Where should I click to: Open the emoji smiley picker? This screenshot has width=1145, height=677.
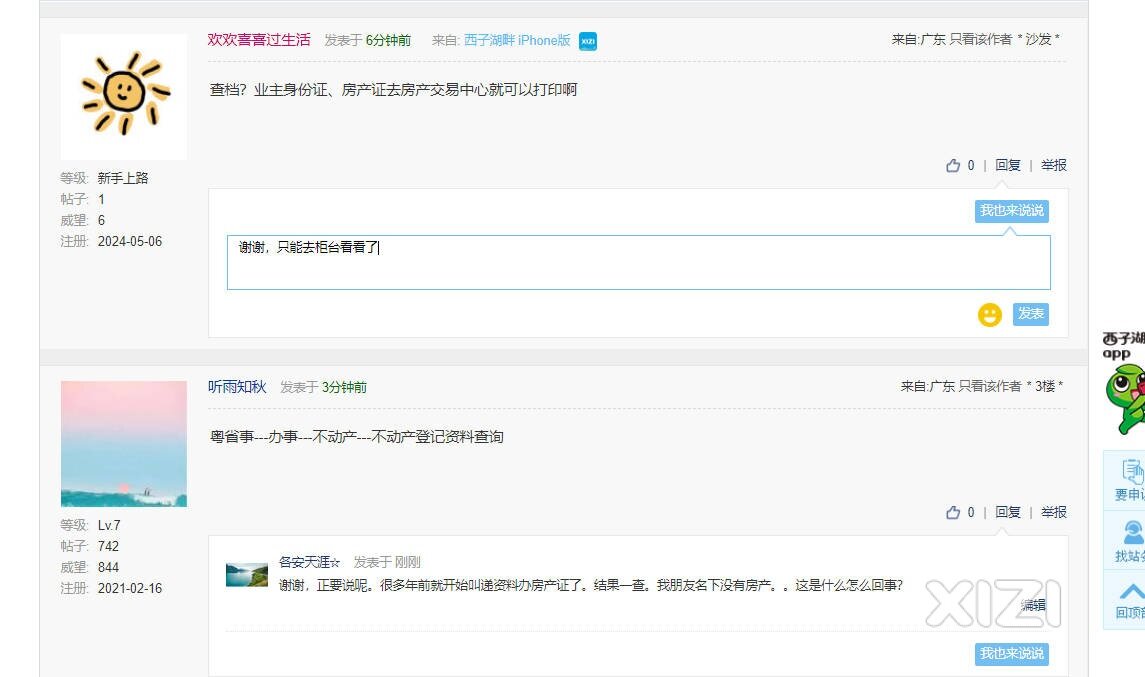pos(989,315)
